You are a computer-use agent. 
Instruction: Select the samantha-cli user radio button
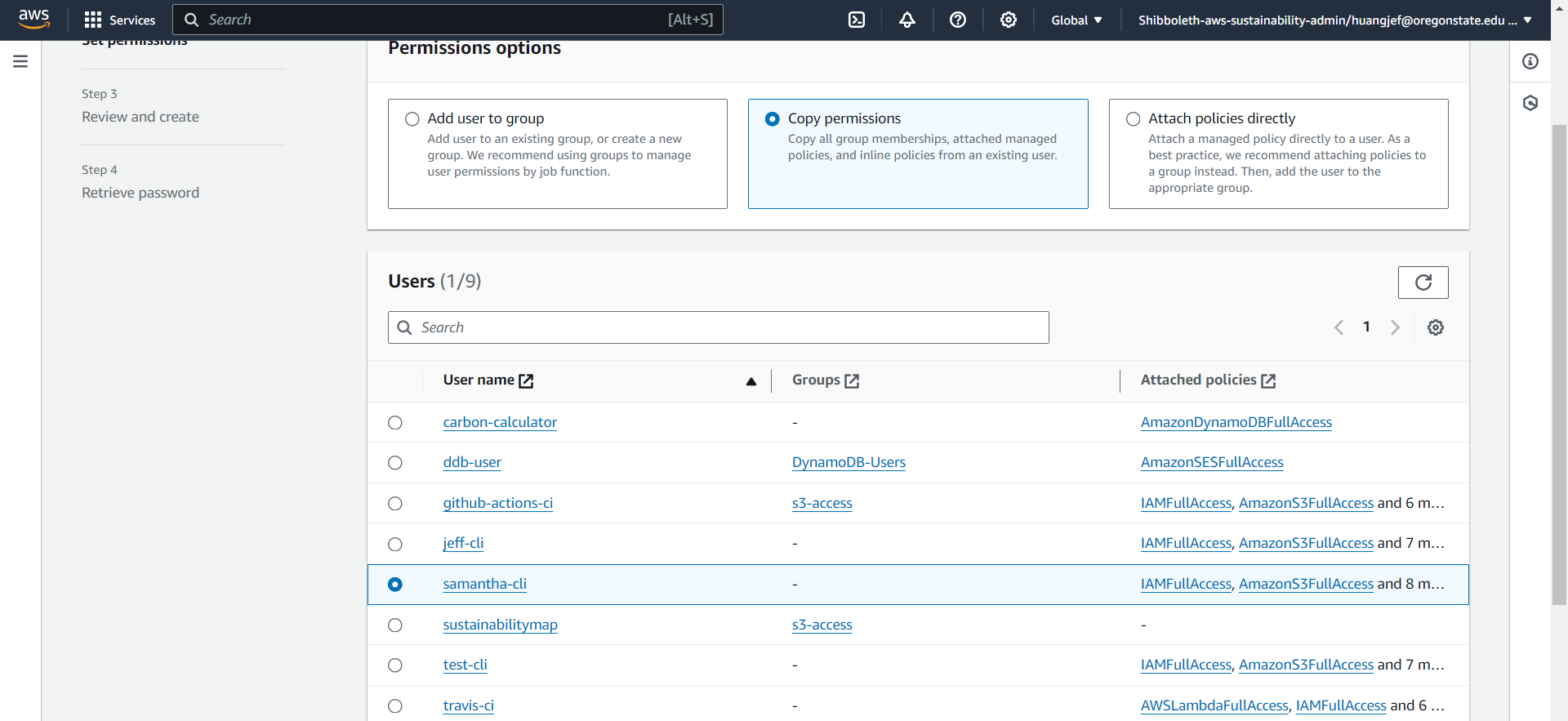[x=395, y=585]
